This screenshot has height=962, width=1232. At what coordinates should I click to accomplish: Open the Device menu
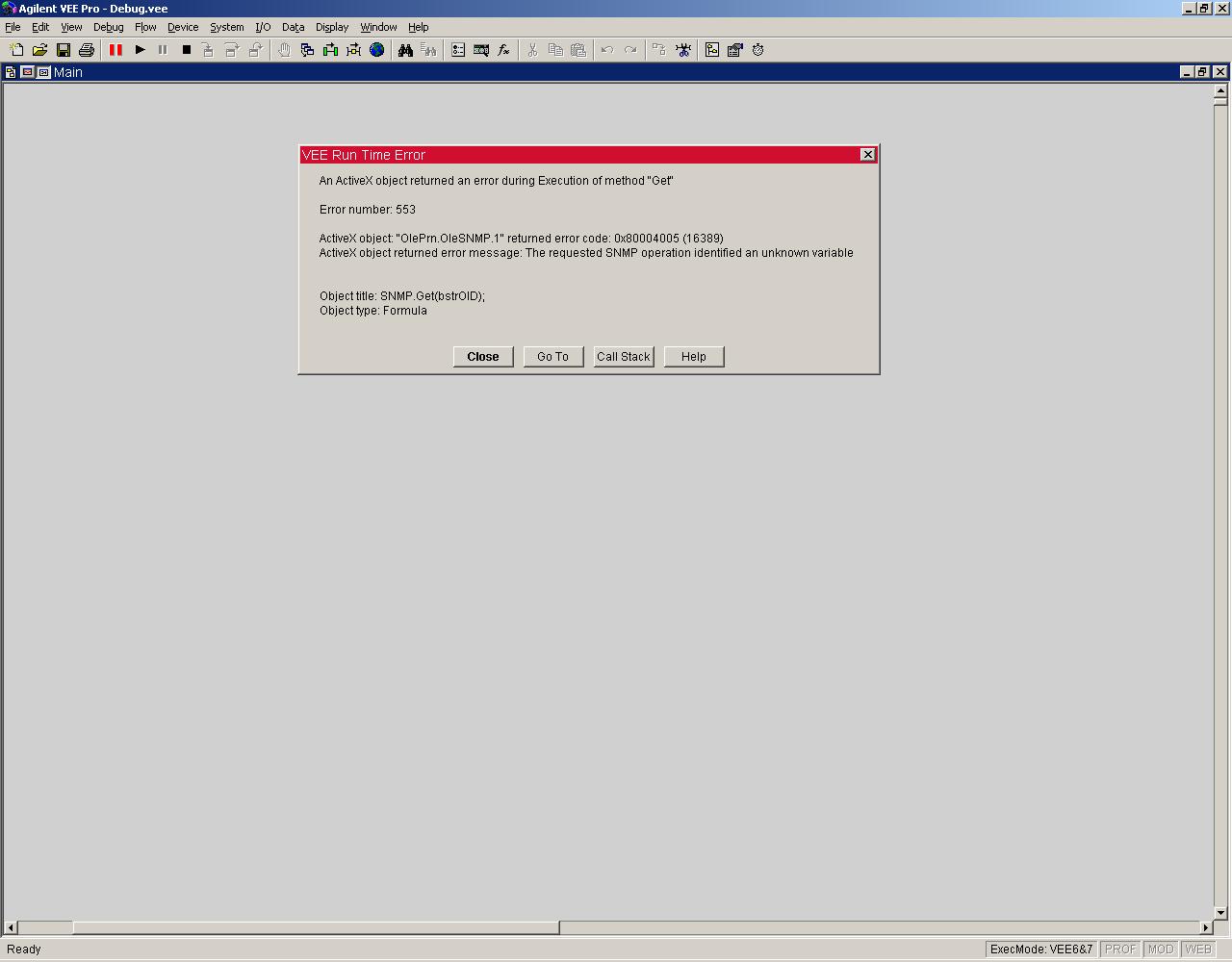183,27
